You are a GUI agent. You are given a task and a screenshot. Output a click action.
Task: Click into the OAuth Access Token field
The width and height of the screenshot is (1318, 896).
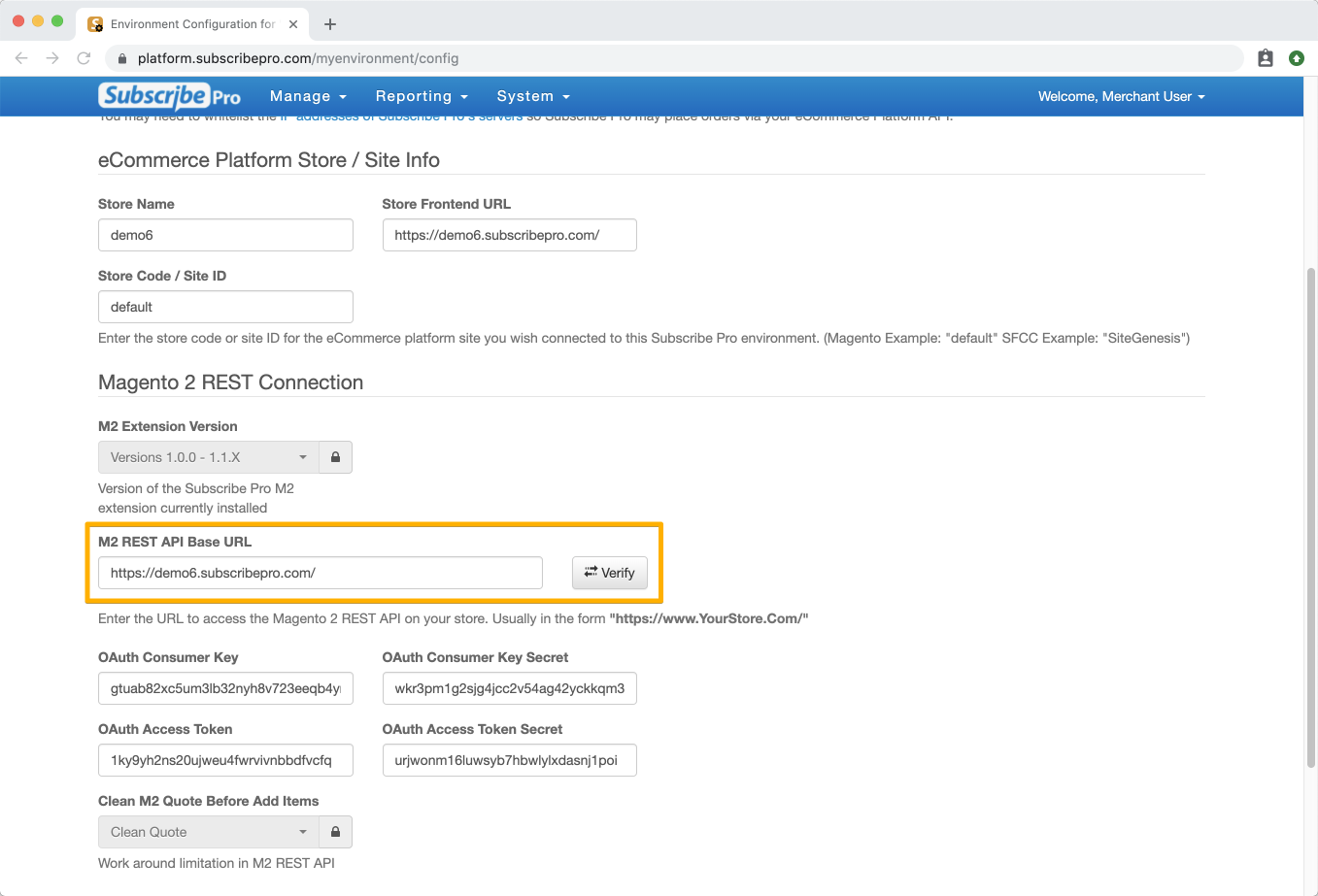[x=225, y=760]
